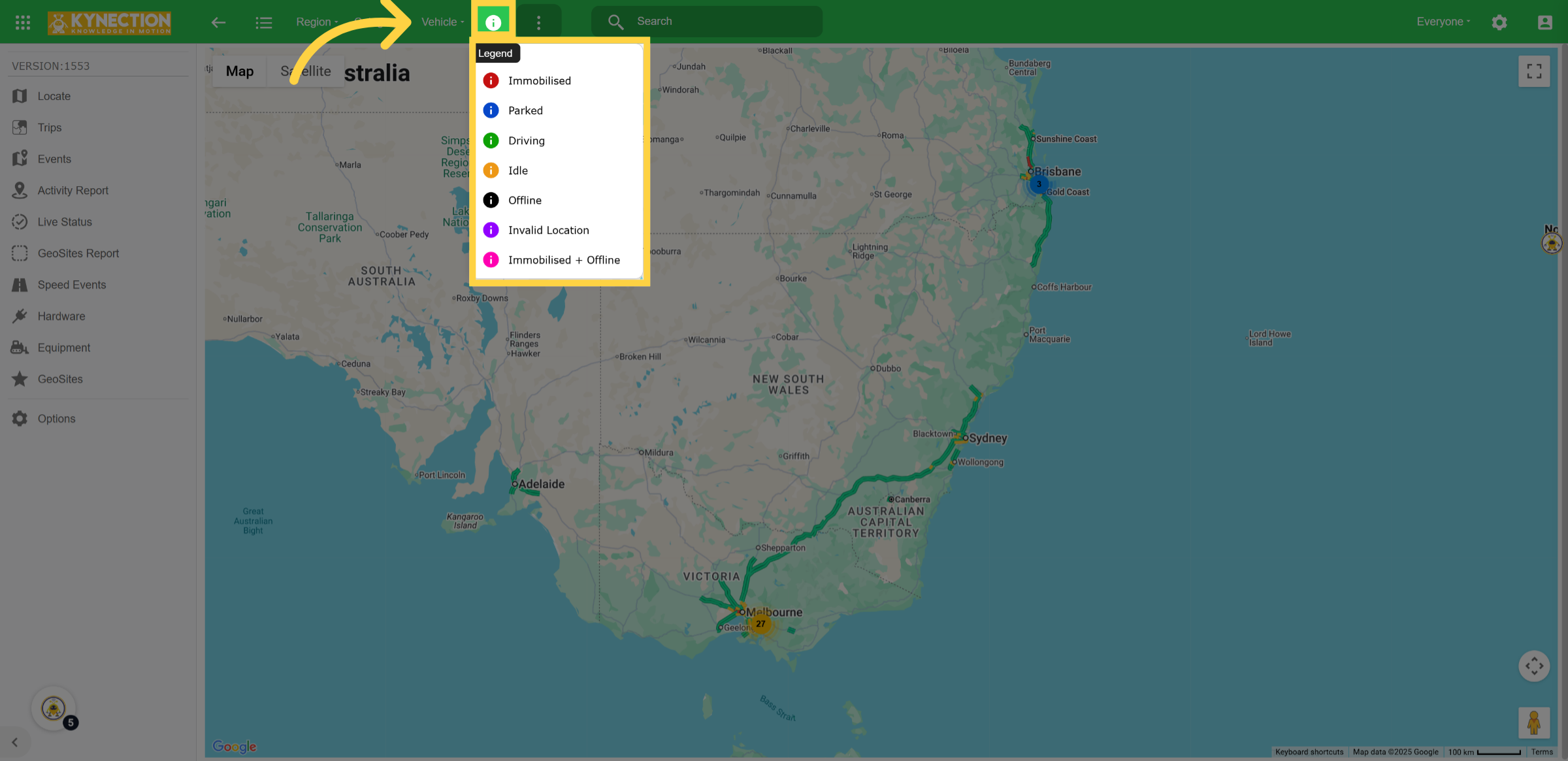This screenshot has width=1568, height=761.
Task: Open the map camera pan control
Action: click(x=1534, y=666)
